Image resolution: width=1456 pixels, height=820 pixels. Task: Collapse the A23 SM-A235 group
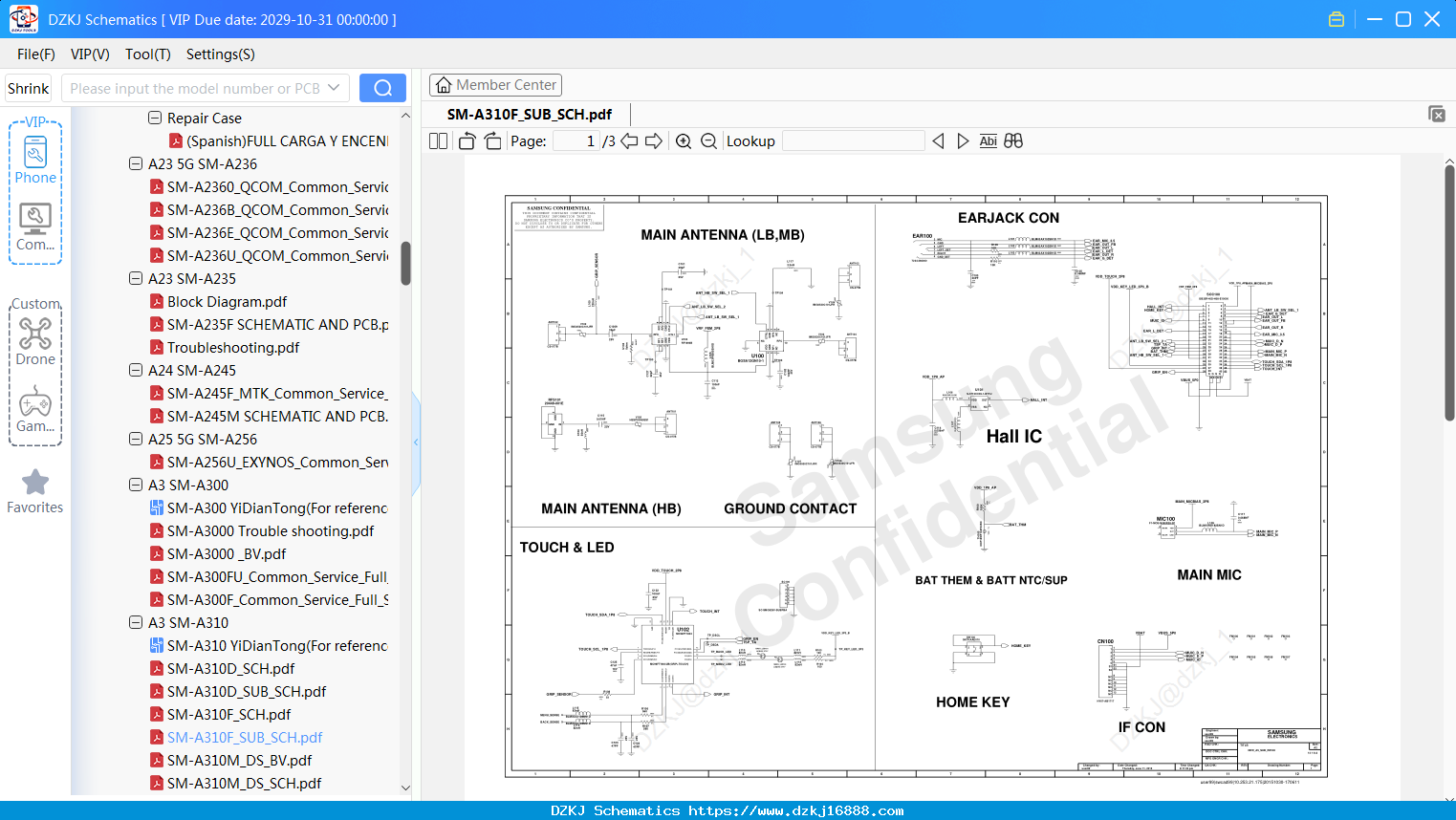pos(136,278)
